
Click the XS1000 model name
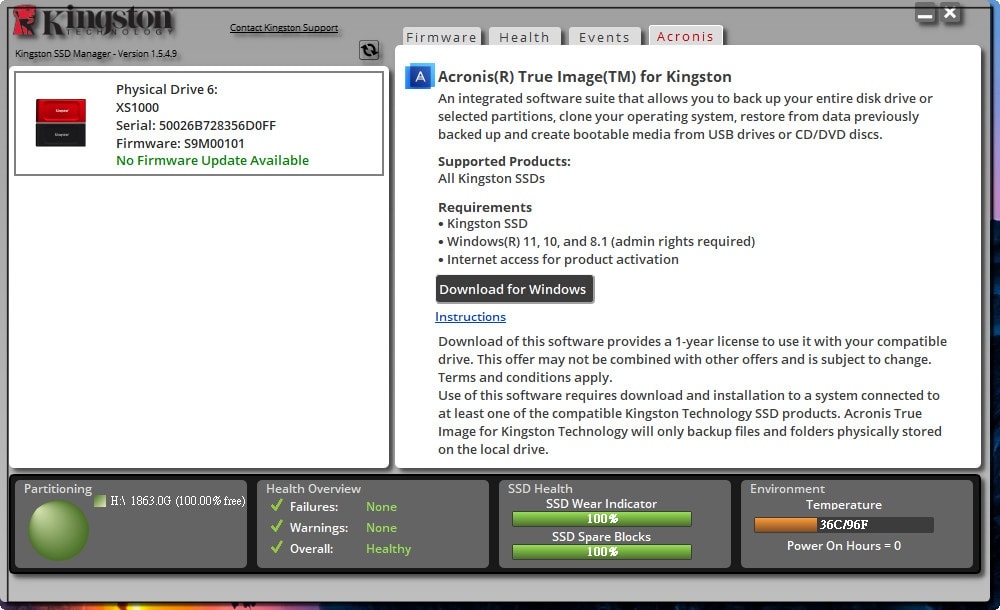click(x=137, y=107)
